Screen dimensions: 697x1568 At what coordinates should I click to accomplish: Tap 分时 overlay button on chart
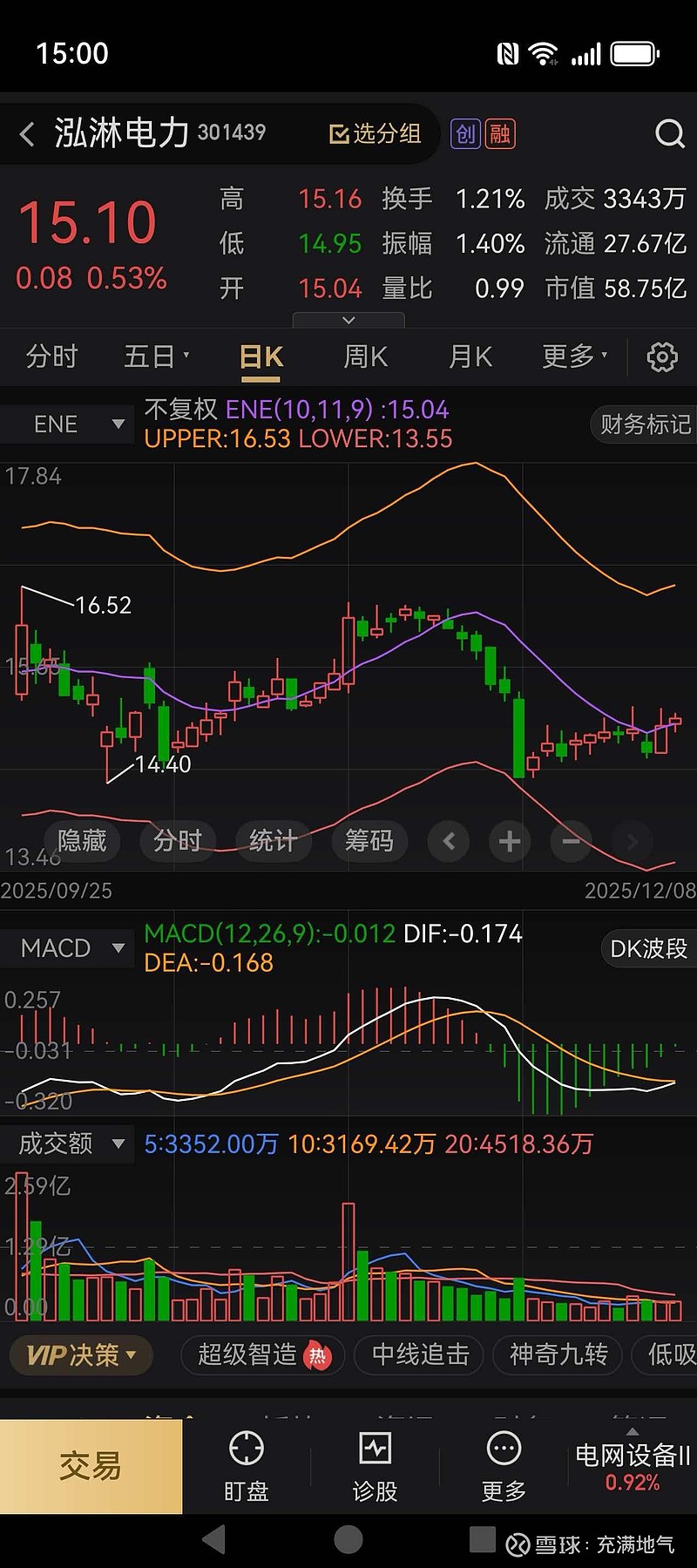click(x=178, y=841)
